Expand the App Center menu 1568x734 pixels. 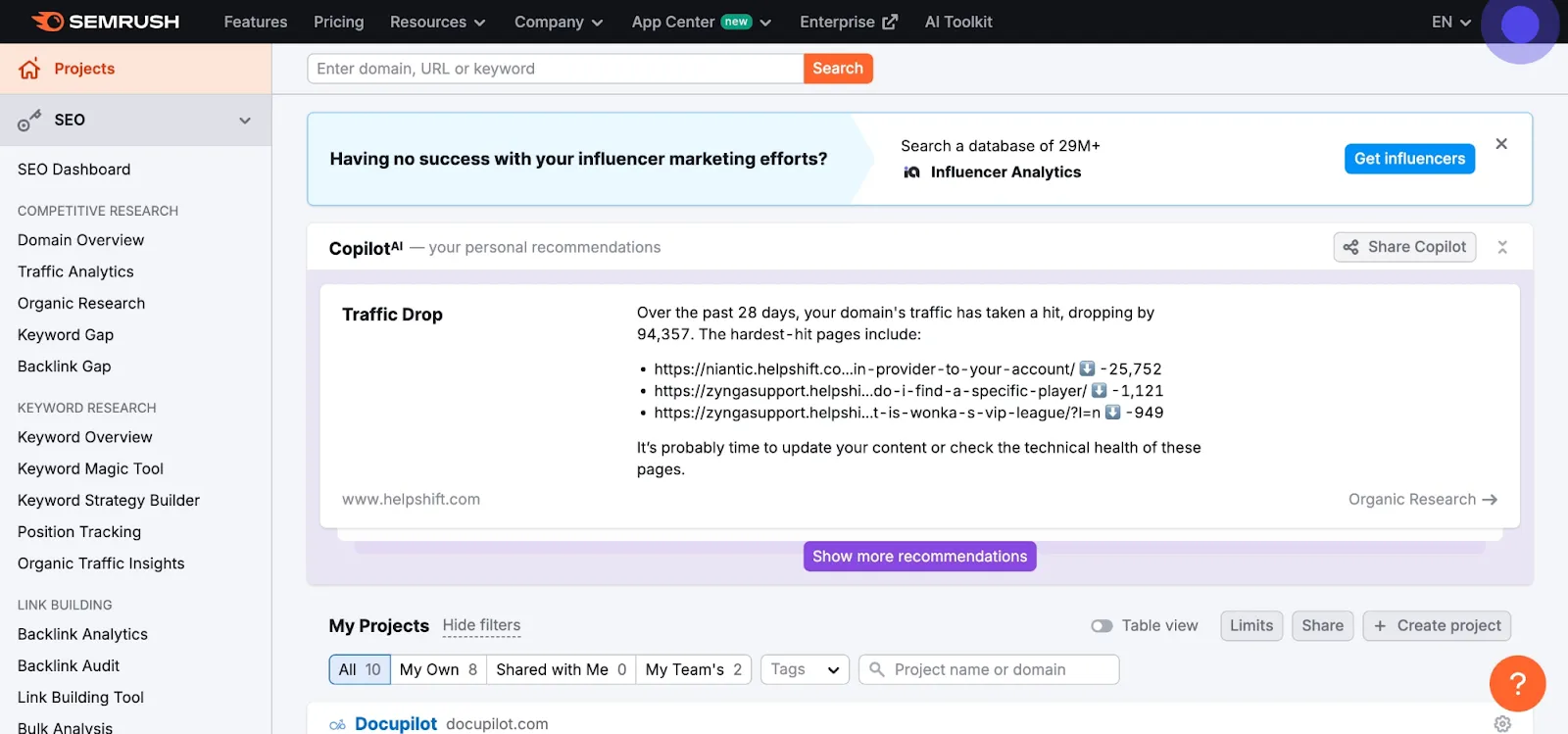click(702, 22)
